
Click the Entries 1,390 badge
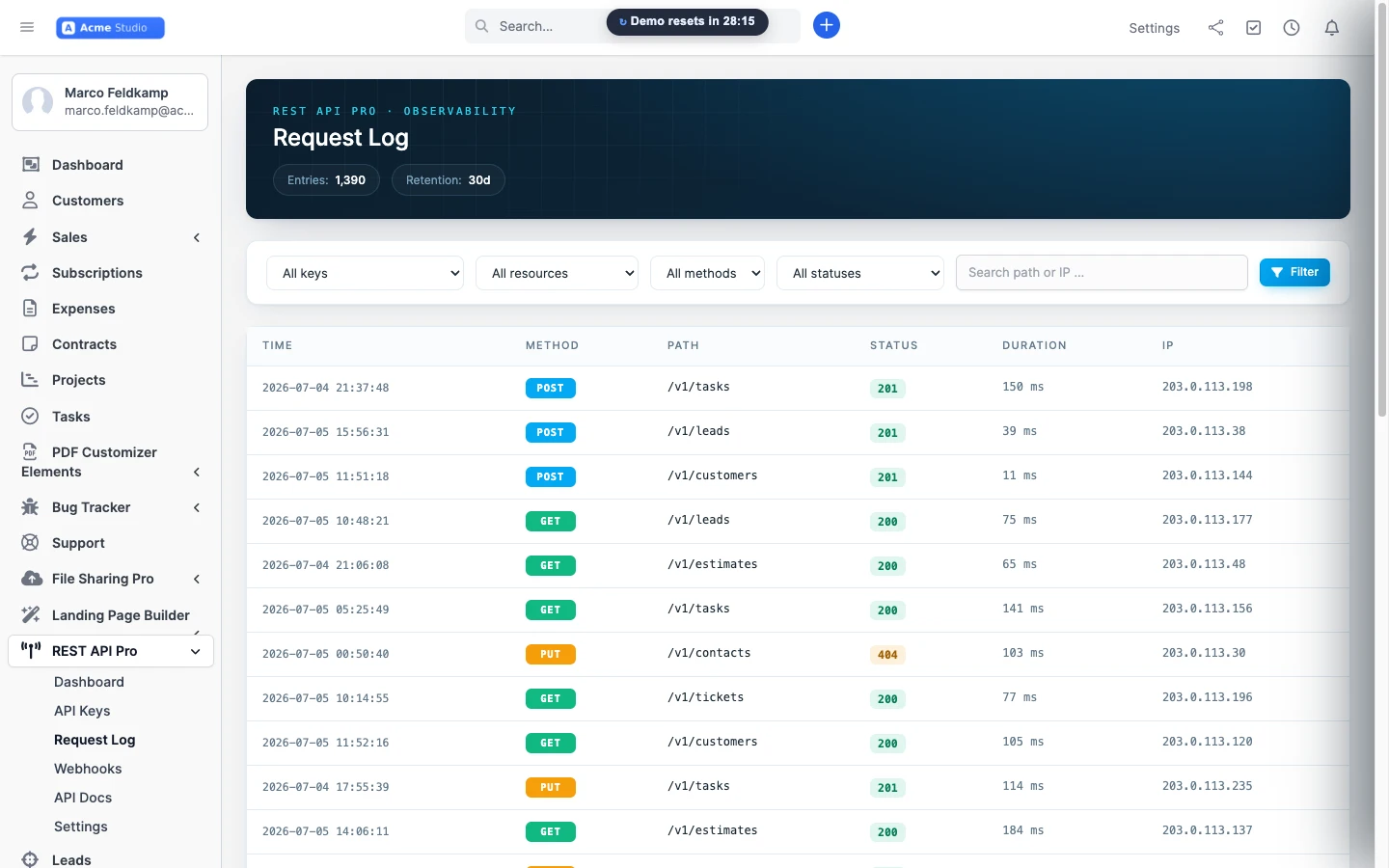point(326,180)
